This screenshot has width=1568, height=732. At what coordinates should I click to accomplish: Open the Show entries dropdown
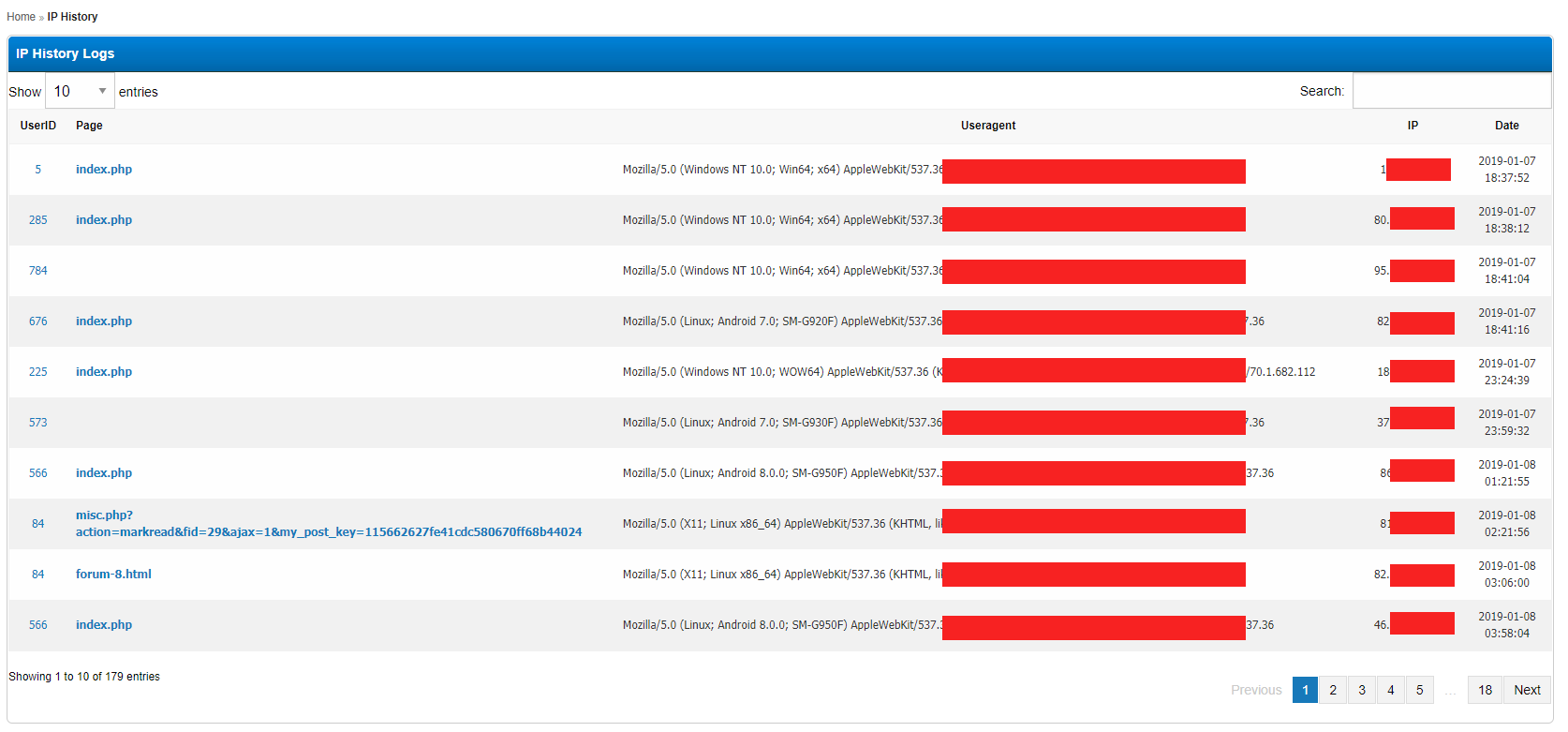(x=80, y=91)
